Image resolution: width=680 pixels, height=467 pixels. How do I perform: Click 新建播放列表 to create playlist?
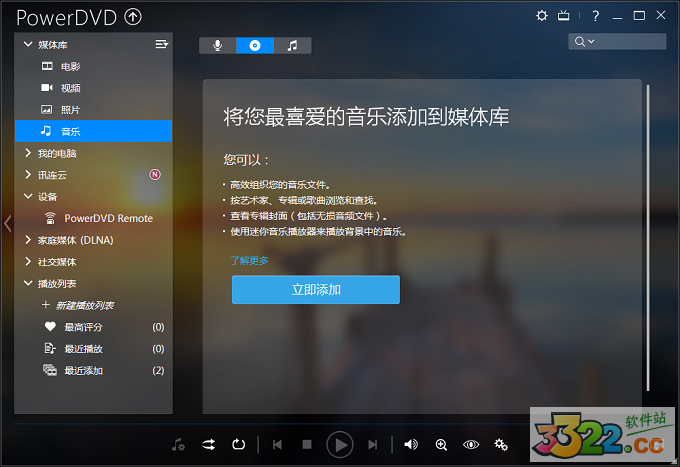pyautogui.click(x=78, y=305)
